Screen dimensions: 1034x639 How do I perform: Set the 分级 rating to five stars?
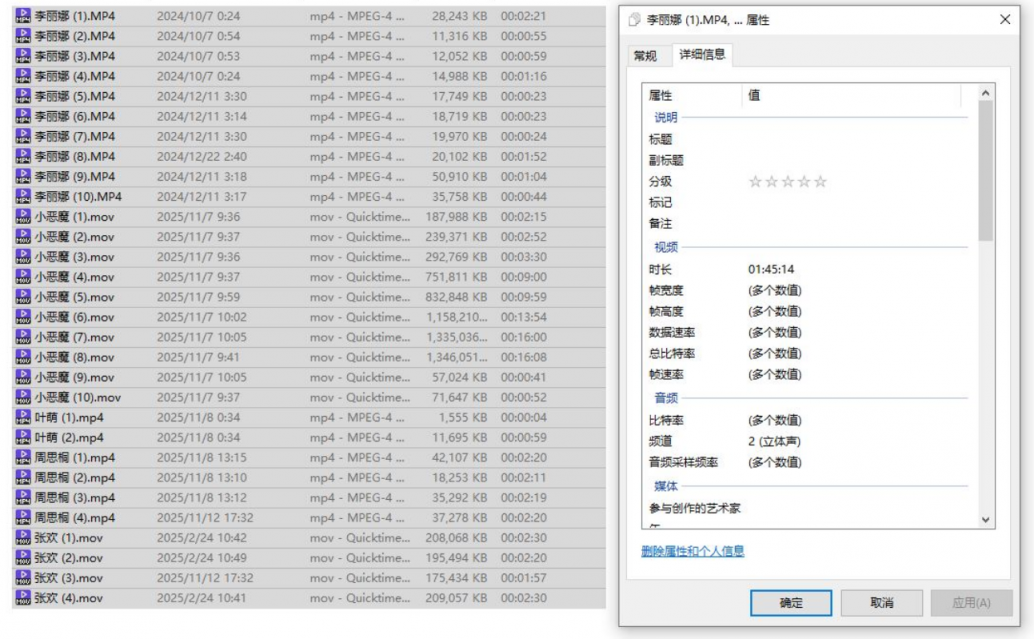click(x=821, y=182)
